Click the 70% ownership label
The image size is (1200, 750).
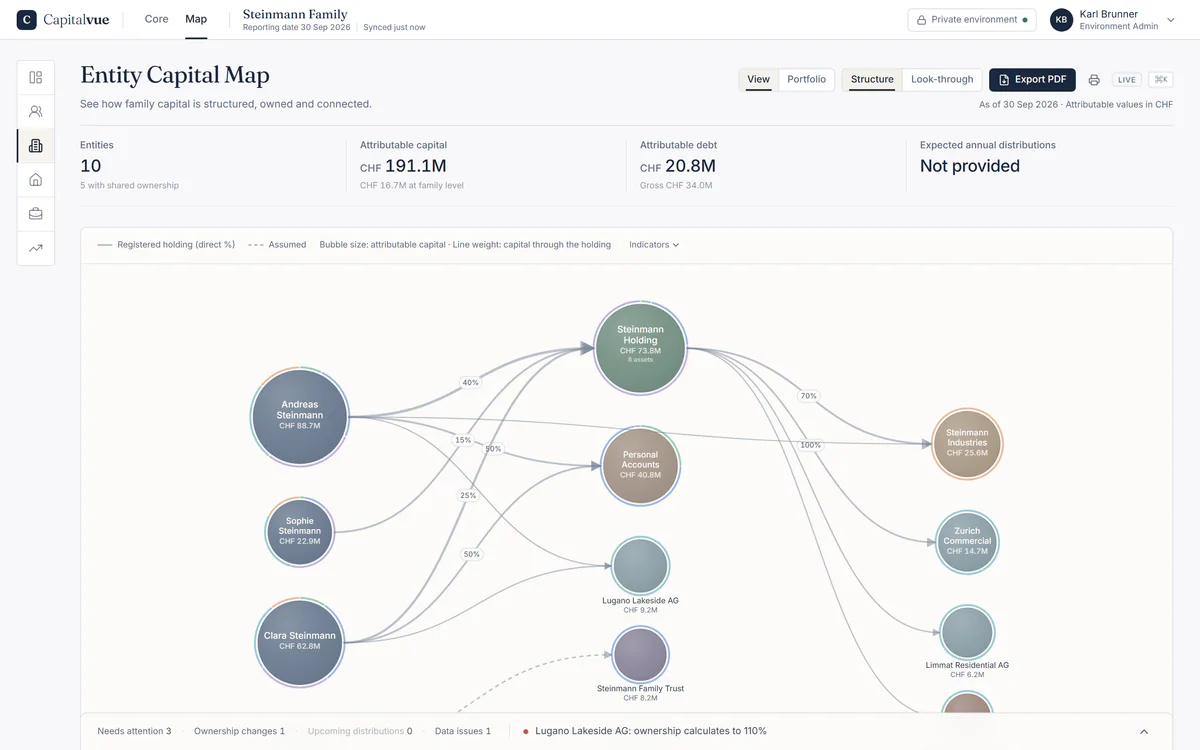pos(808,396)
